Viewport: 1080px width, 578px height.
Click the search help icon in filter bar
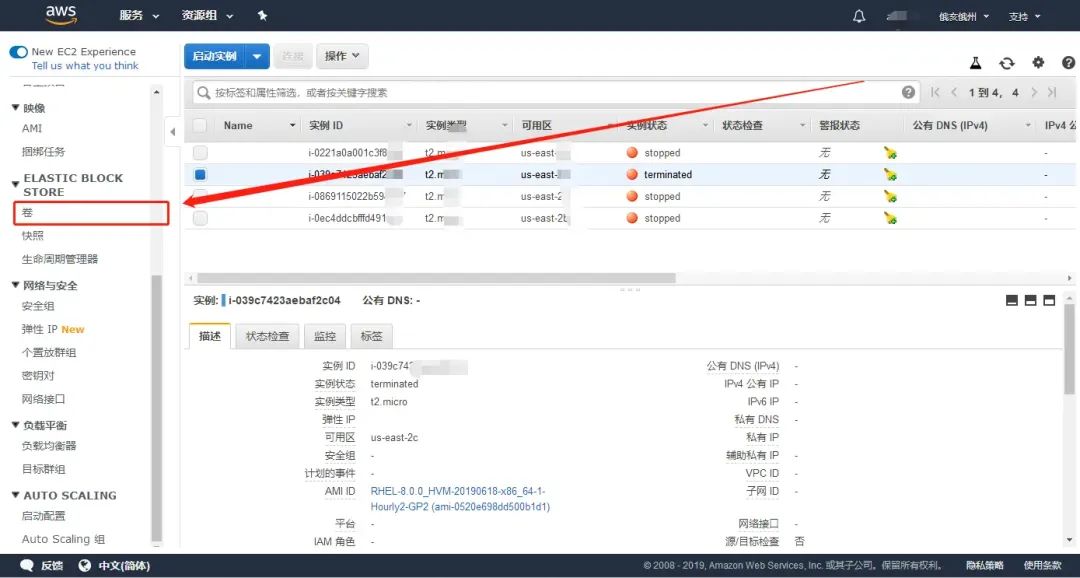908,92
